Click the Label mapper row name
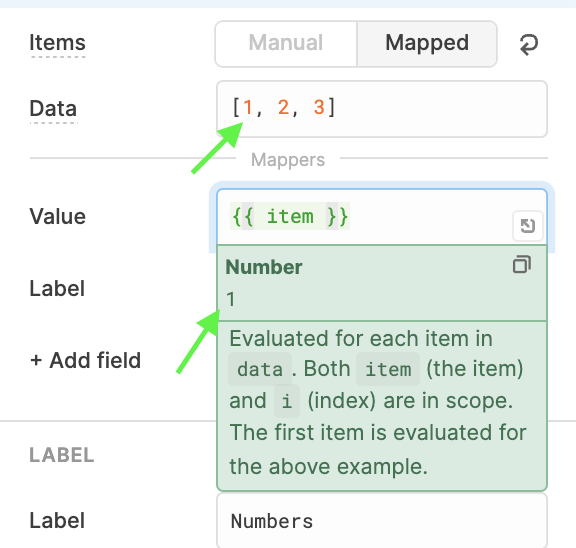Viewport: 576px width, 548px height. coord(57,288)
